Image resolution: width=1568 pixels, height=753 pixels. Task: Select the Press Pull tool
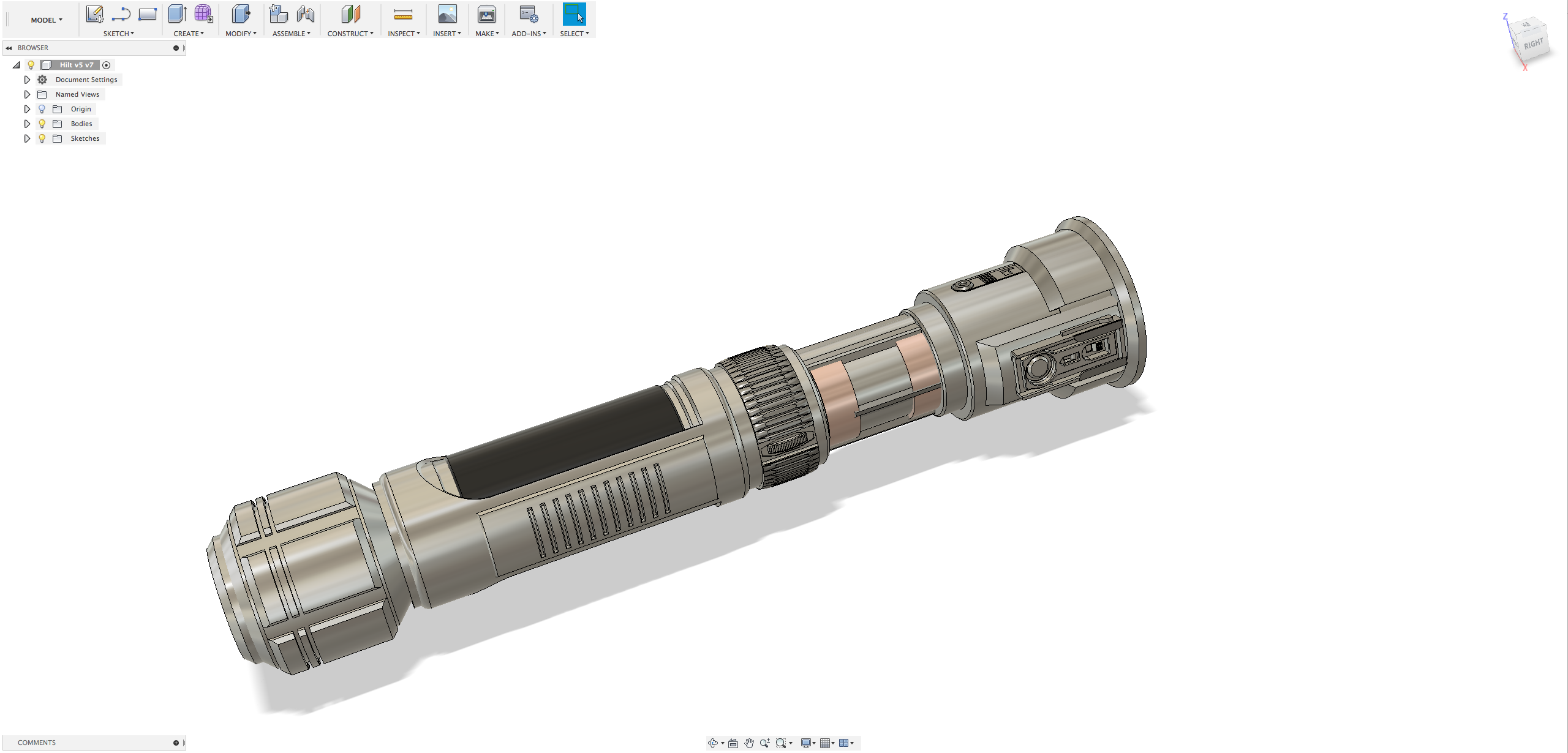[241, 14]
